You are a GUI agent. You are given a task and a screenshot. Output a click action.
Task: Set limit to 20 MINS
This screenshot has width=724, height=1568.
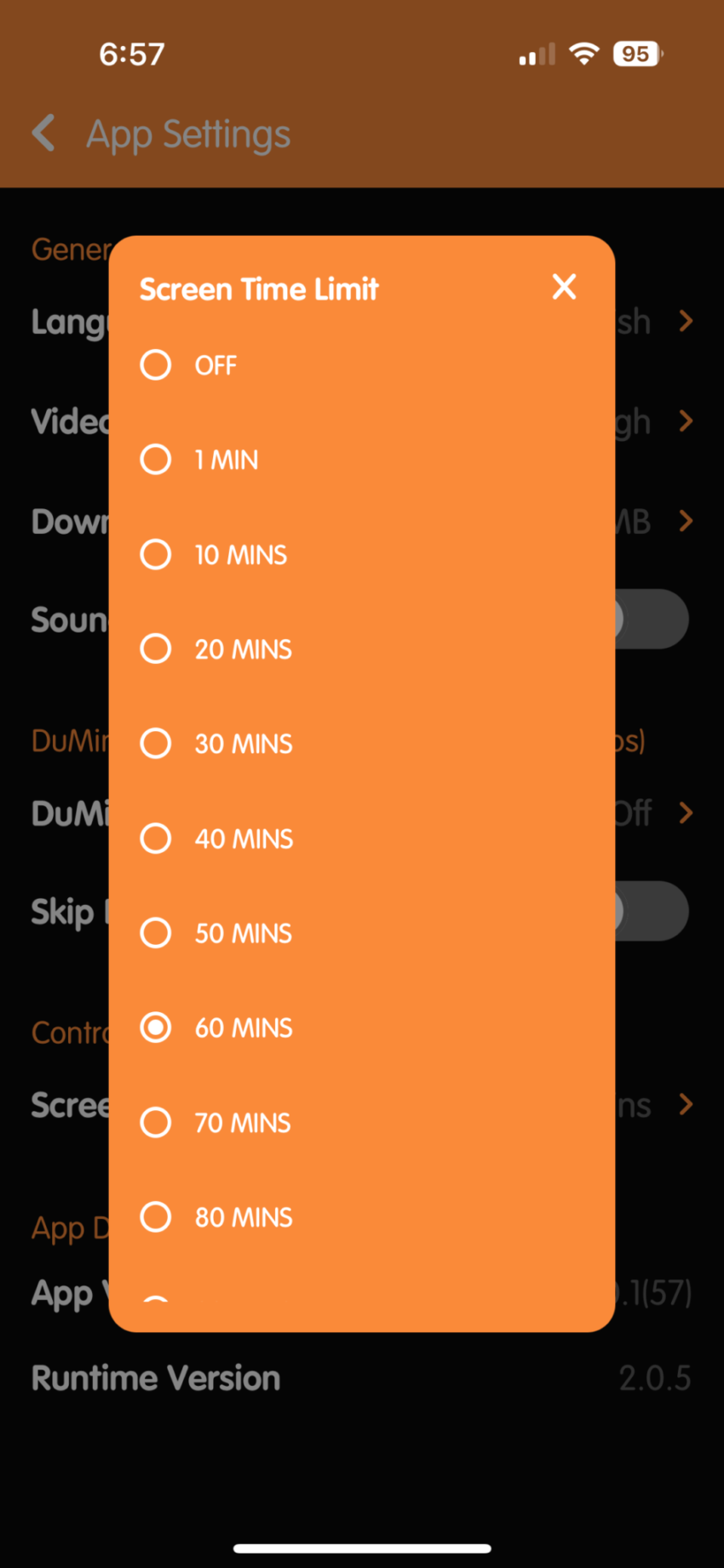pos(156,649)
